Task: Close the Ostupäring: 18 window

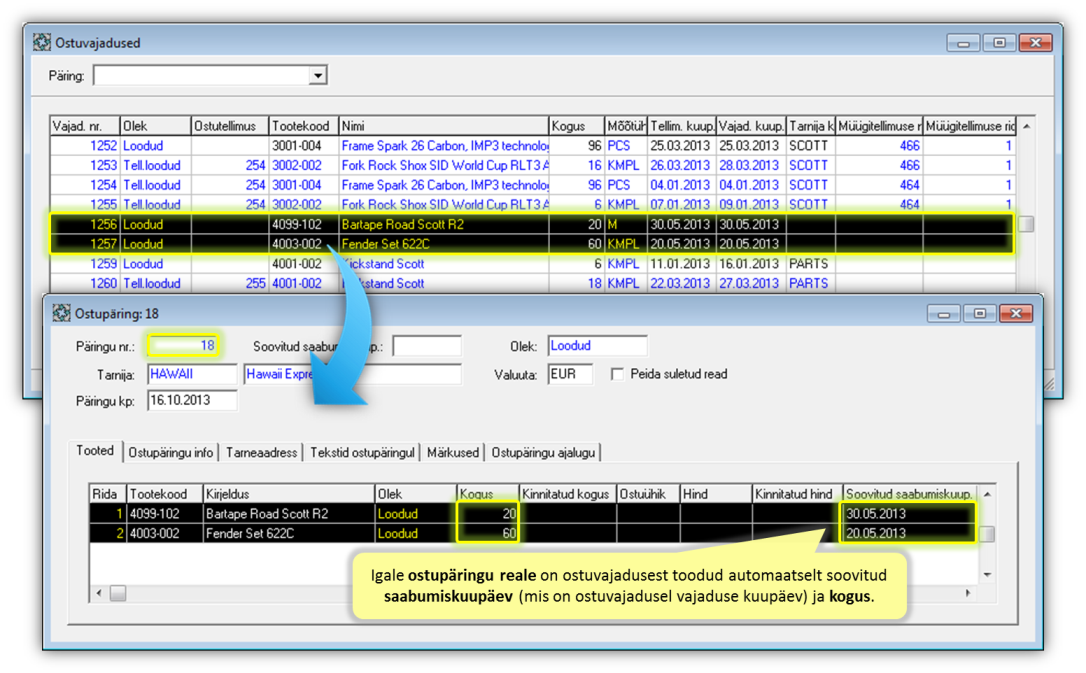Action: tap(1015, 313)
